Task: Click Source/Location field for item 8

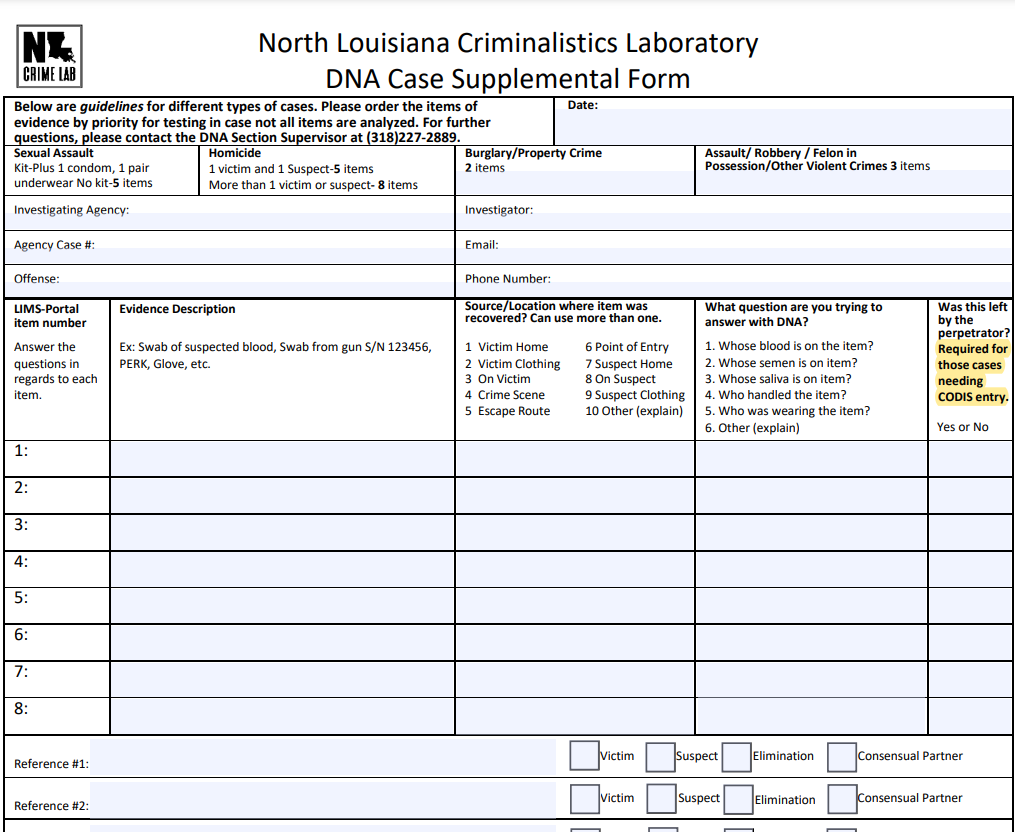Action: click(575, 716)
